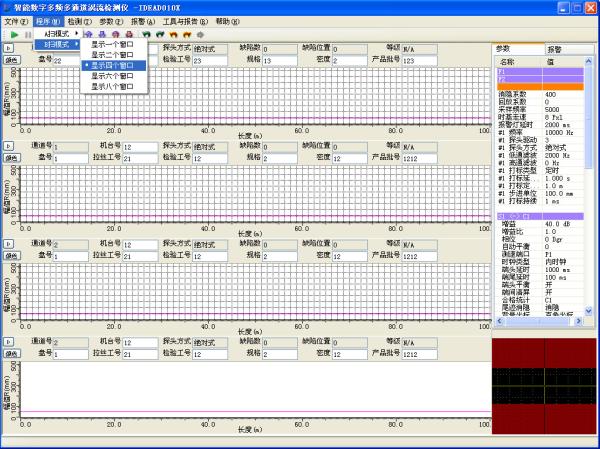
Task: Click down arrow of parameter list scrollbar
Action: click(x=589, y=311)
